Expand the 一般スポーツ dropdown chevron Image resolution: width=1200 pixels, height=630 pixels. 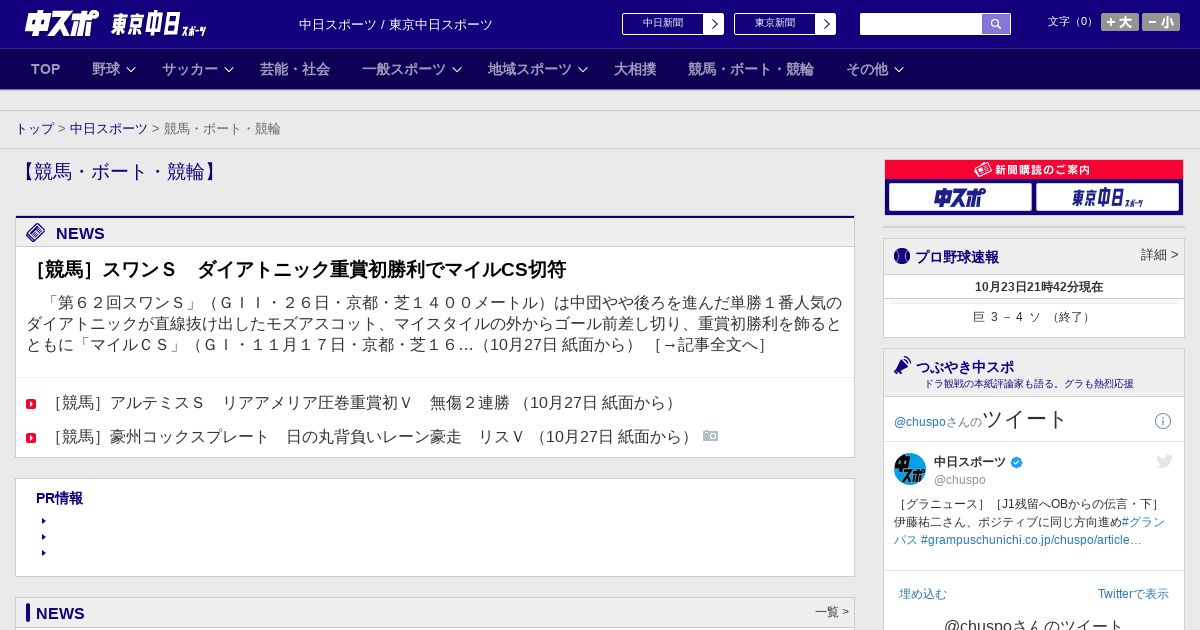point(457,70)
